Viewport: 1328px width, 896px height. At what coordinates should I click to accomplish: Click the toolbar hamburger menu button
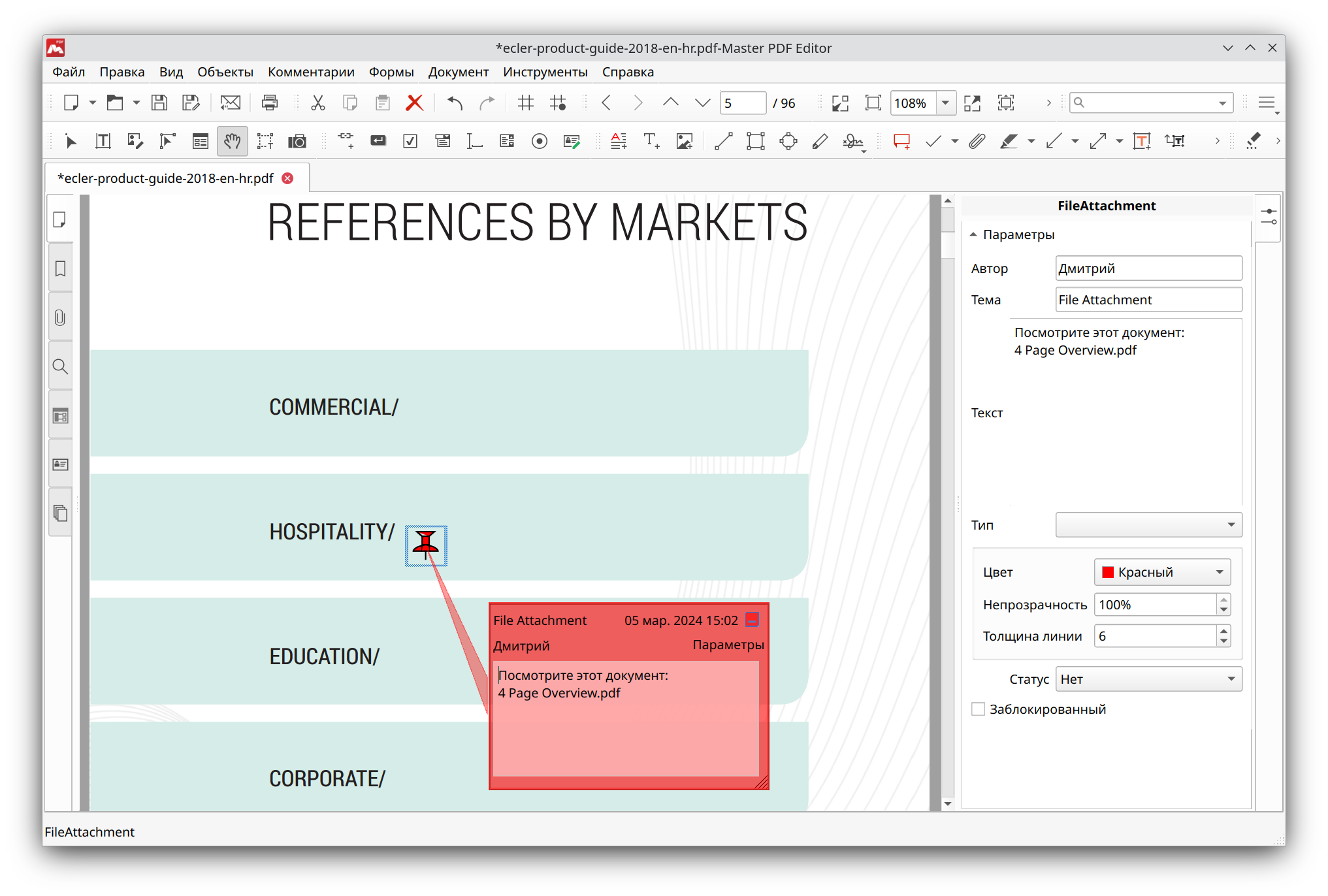click(1267, 103)
